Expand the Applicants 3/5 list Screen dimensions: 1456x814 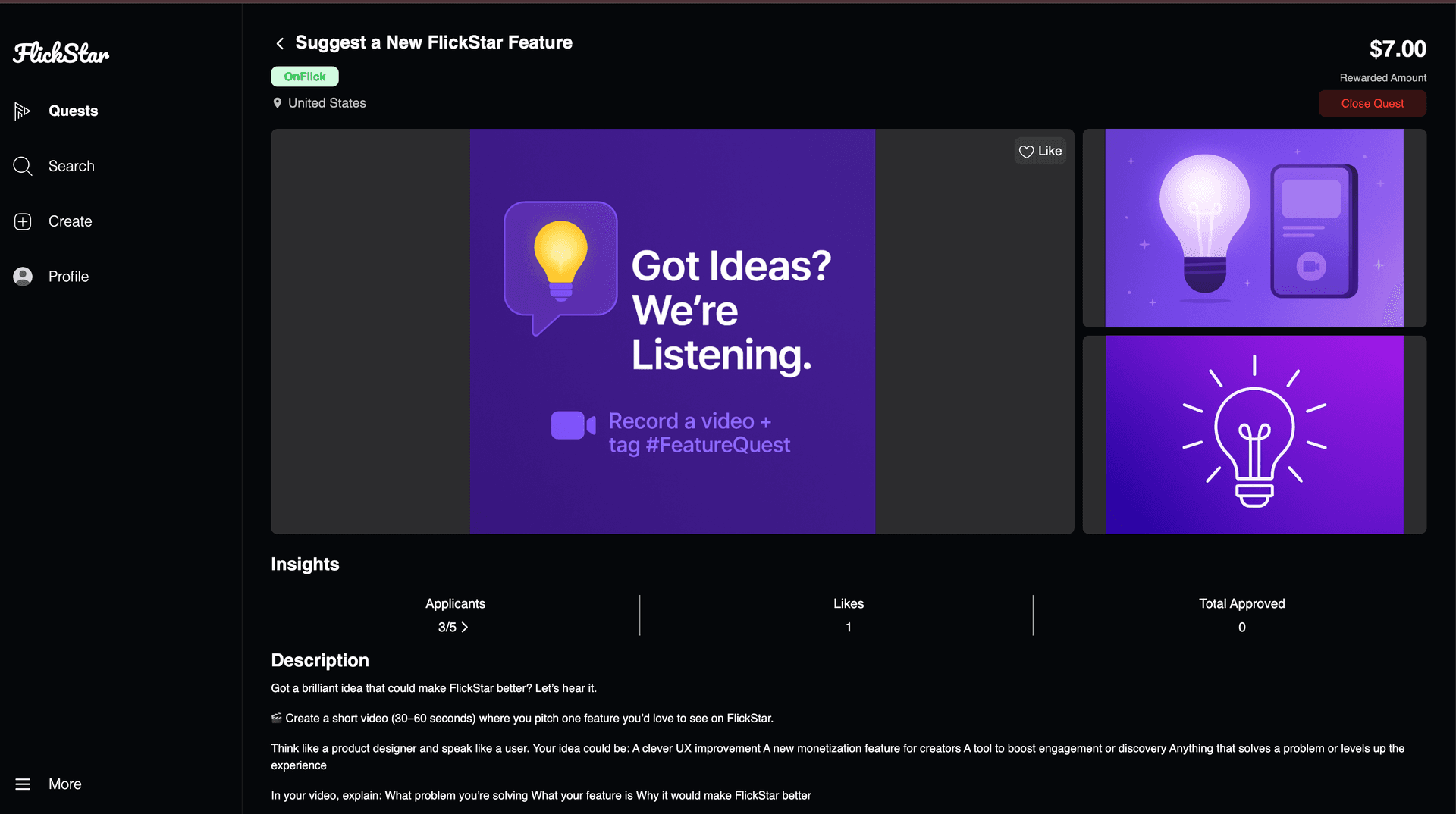pyautogui.click(x=453, y=627)
